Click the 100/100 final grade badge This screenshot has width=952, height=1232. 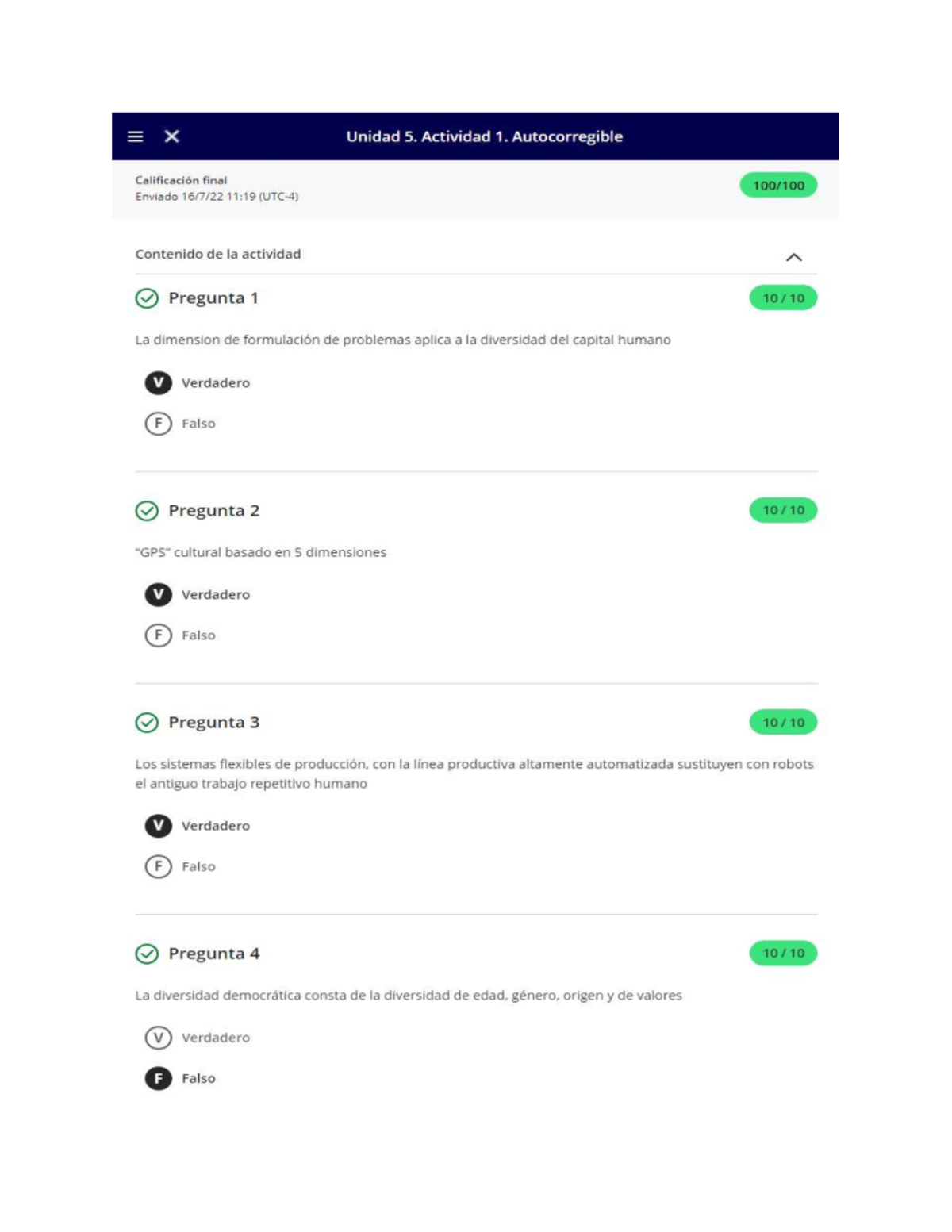(x=778, y=186)
